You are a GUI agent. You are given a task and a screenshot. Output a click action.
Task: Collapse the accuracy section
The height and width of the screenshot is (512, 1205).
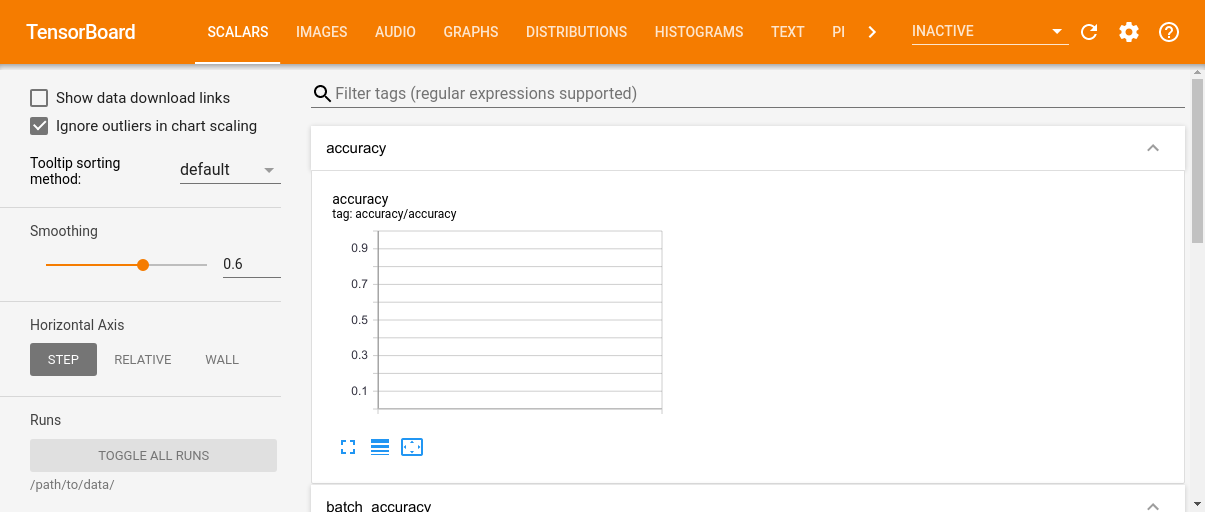click(x=1152, y=148)
